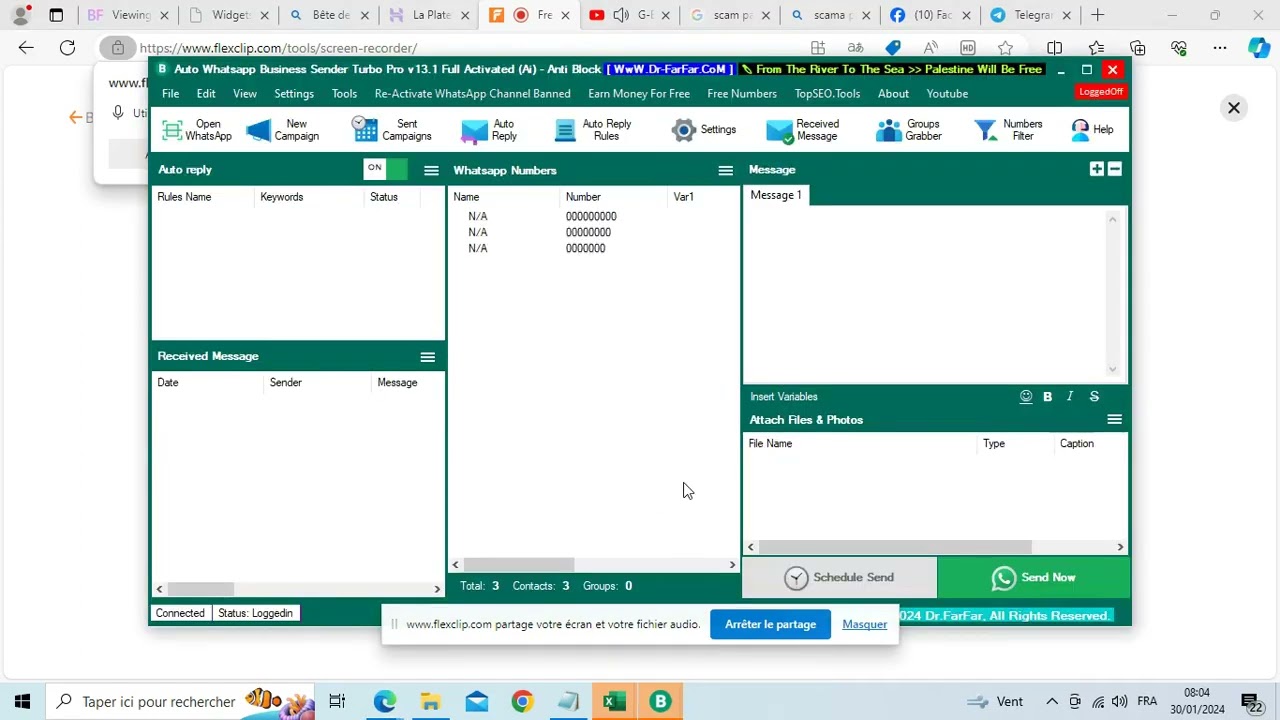This screenshot has height=720, width=1280.
Task: Click in the Message 1 text area
Action: (927, 295)
